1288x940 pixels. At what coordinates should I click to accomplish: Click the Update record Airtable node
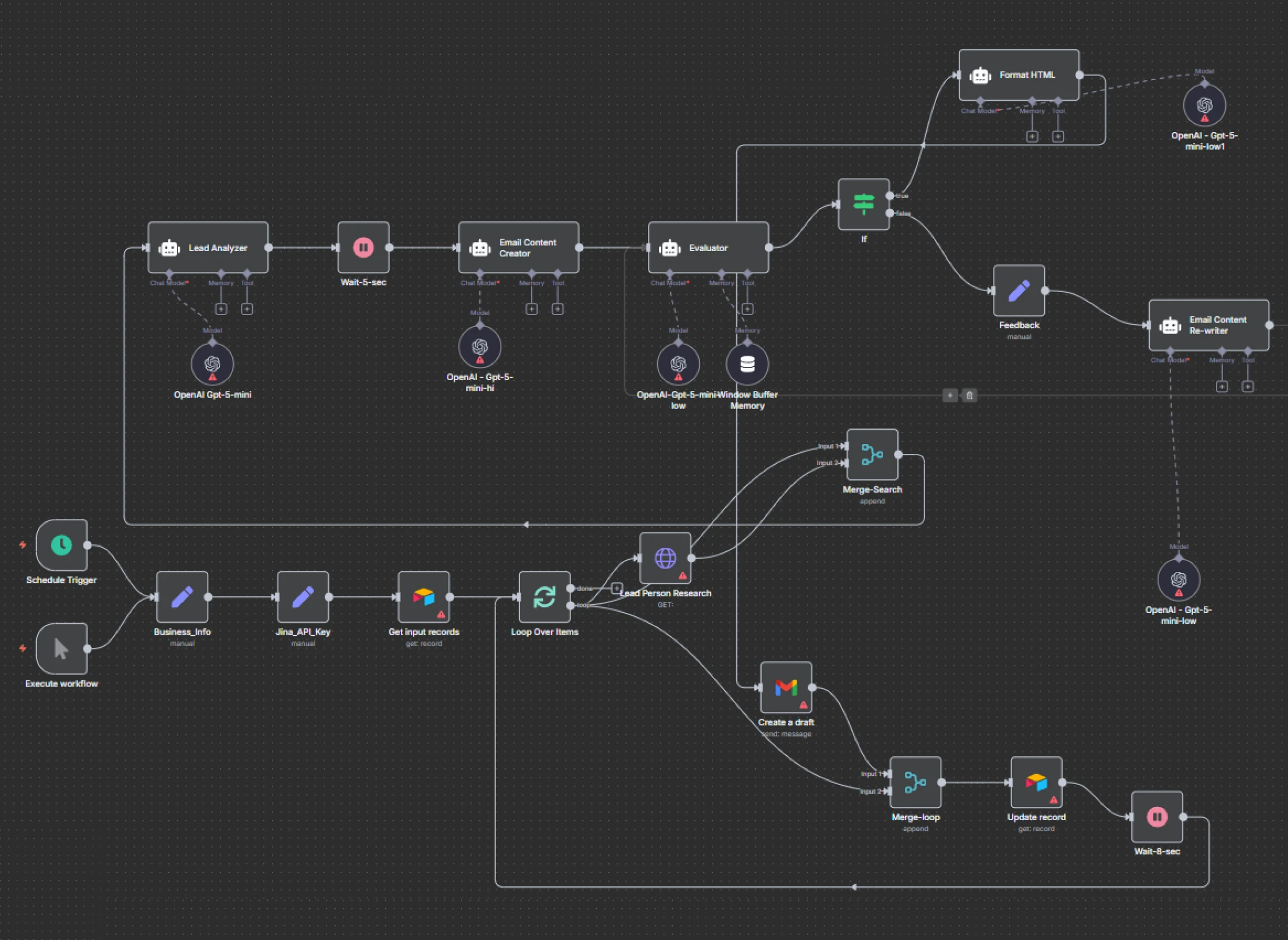[x=1036, y=782]
